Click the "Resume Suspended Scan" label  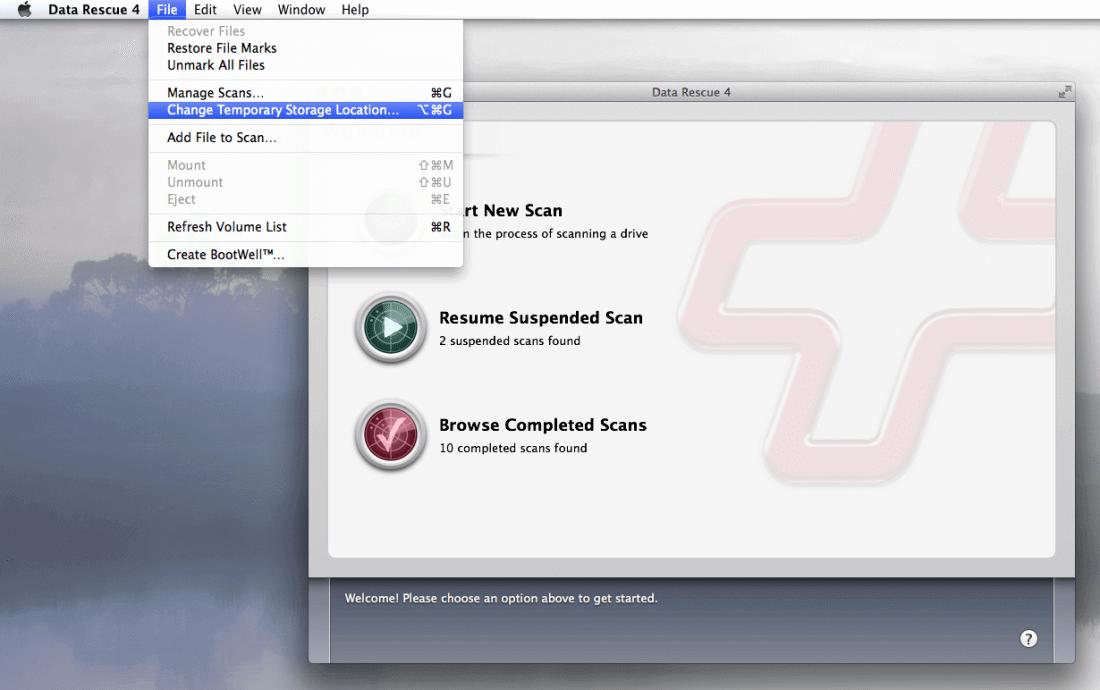[x=541, y=317]
